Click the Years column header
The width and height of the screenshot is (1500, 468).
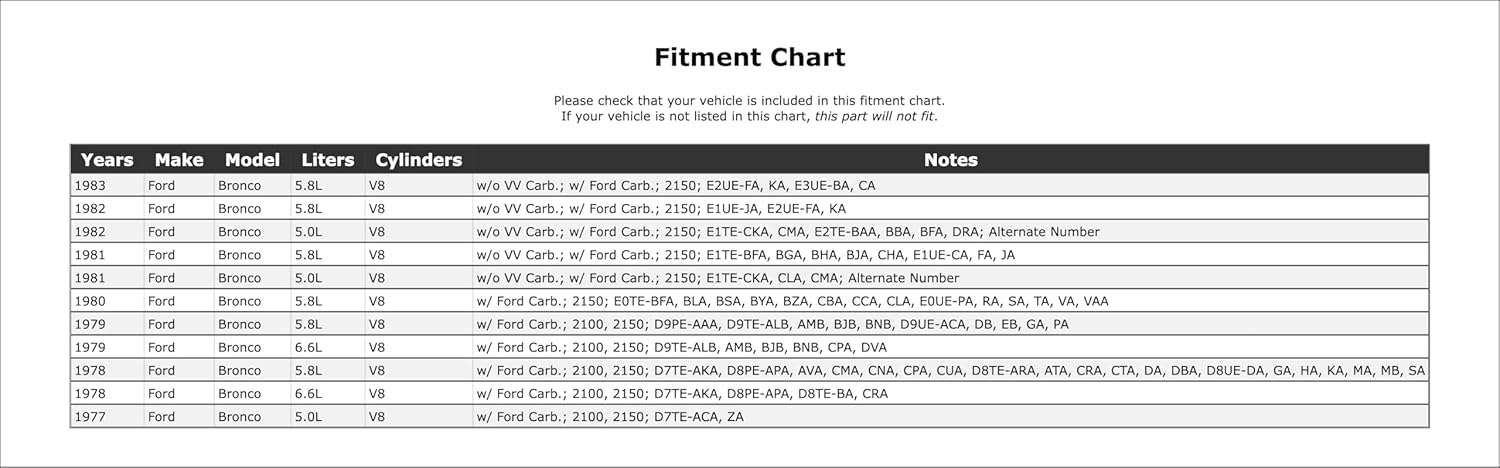click(107, 160)
